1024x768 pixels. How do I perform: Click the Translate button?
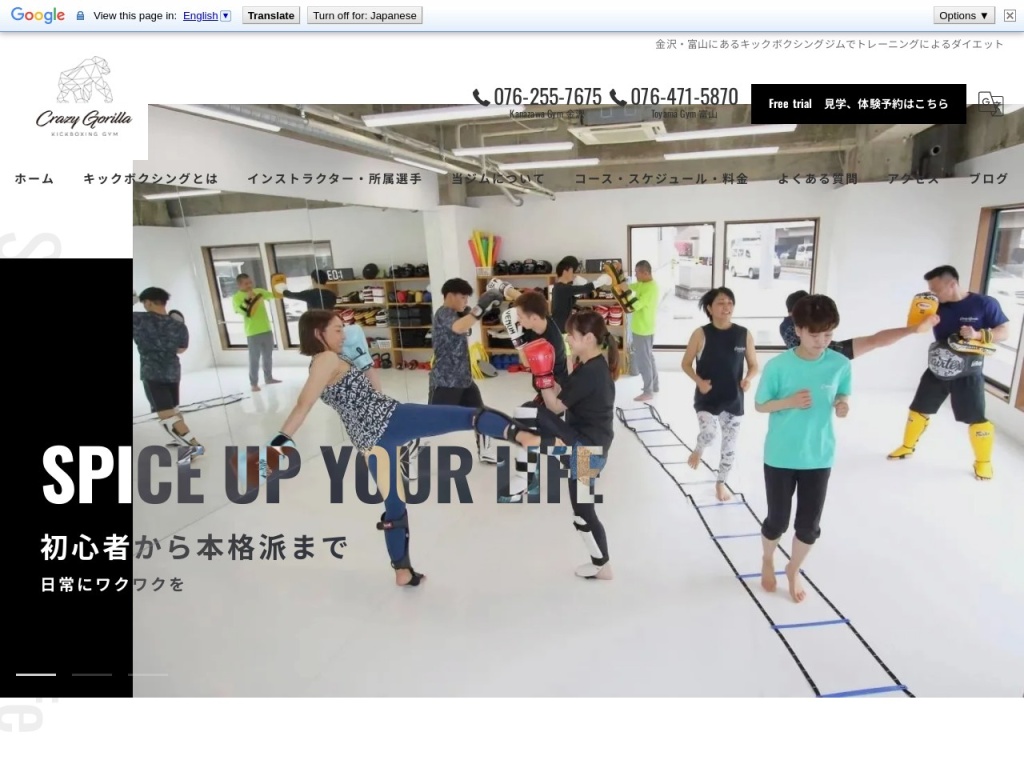click(271, 16)
